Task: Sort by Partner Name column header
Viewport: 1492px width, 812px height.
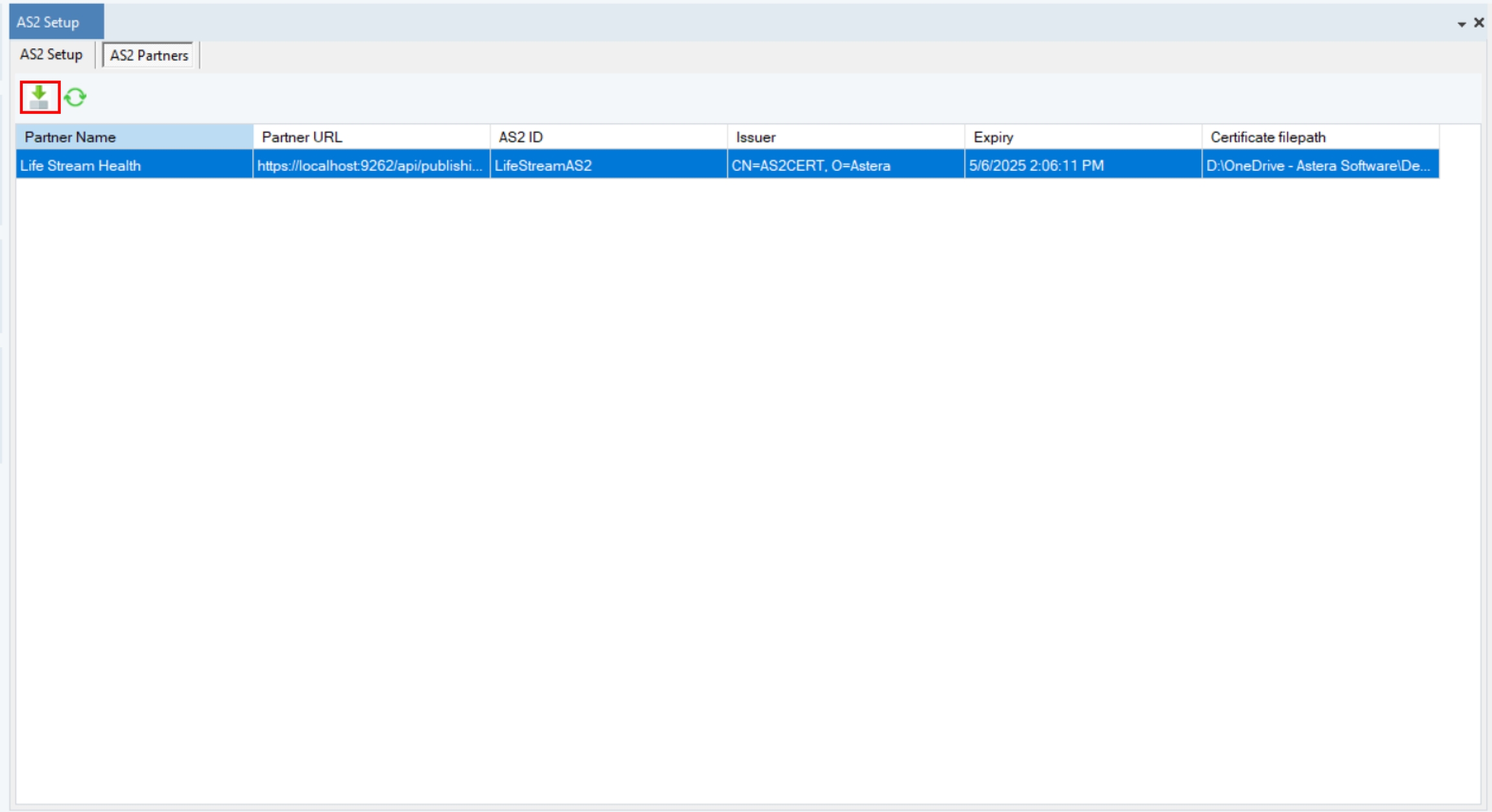Action: pyautogui.click(x=134, y=137)
